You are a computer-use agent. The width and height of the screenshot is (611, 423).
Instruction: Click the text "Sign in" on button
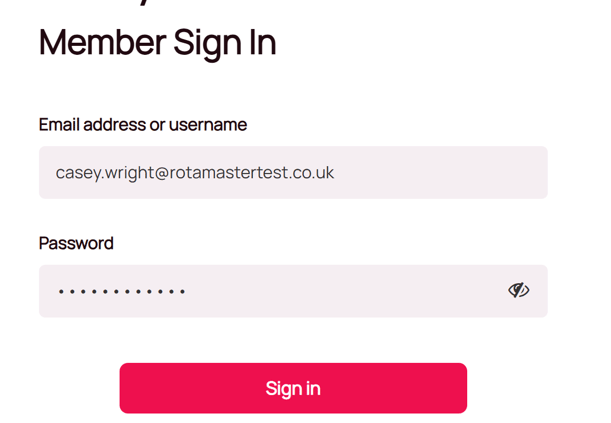click(293, 388)
